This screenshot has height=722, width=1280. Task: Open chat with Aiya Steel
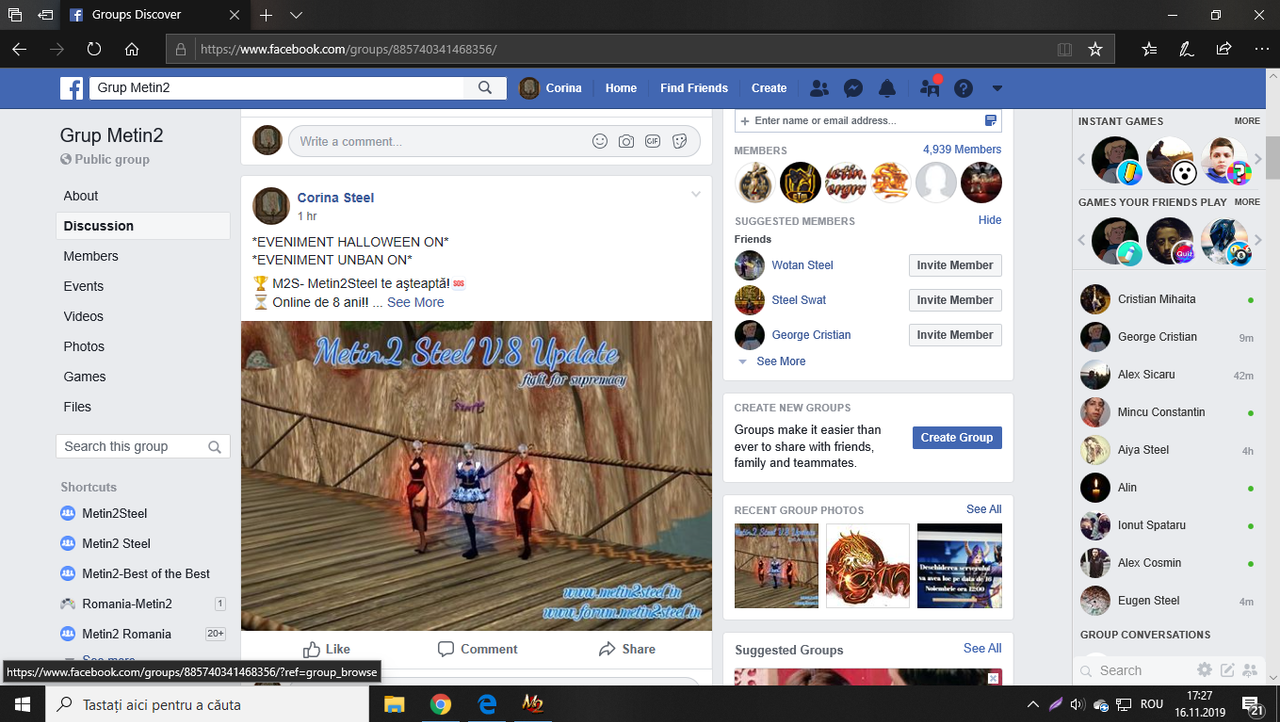pos(1168,450)
